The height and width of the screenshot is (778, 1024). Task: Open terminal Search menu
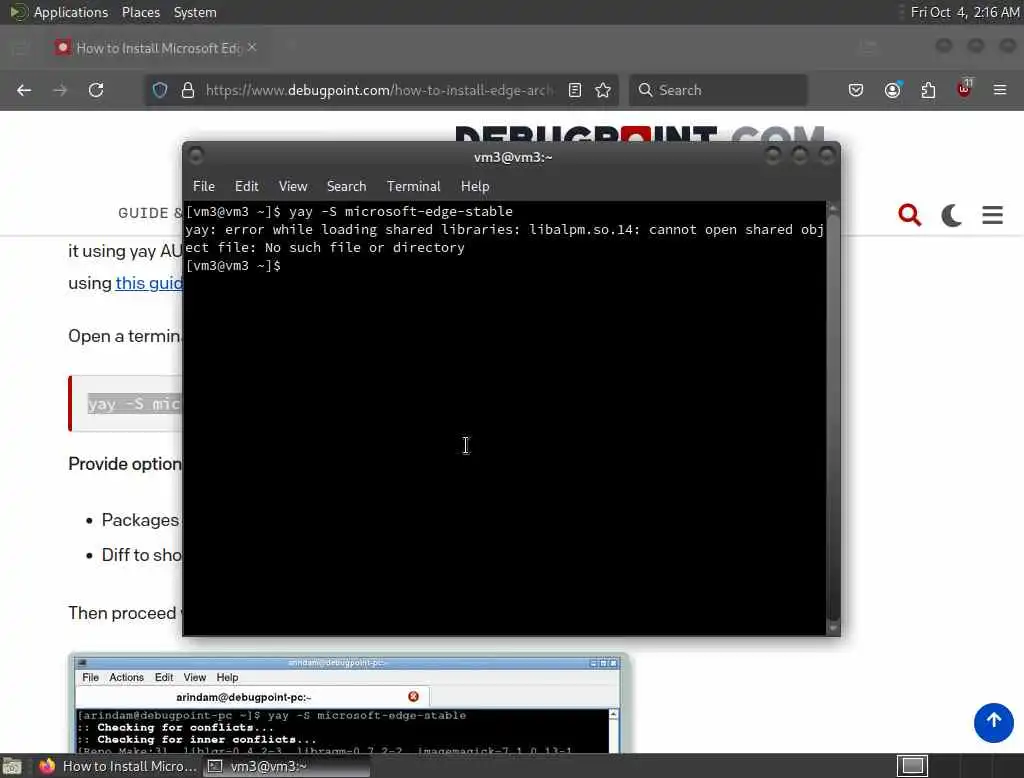point(346,186)
